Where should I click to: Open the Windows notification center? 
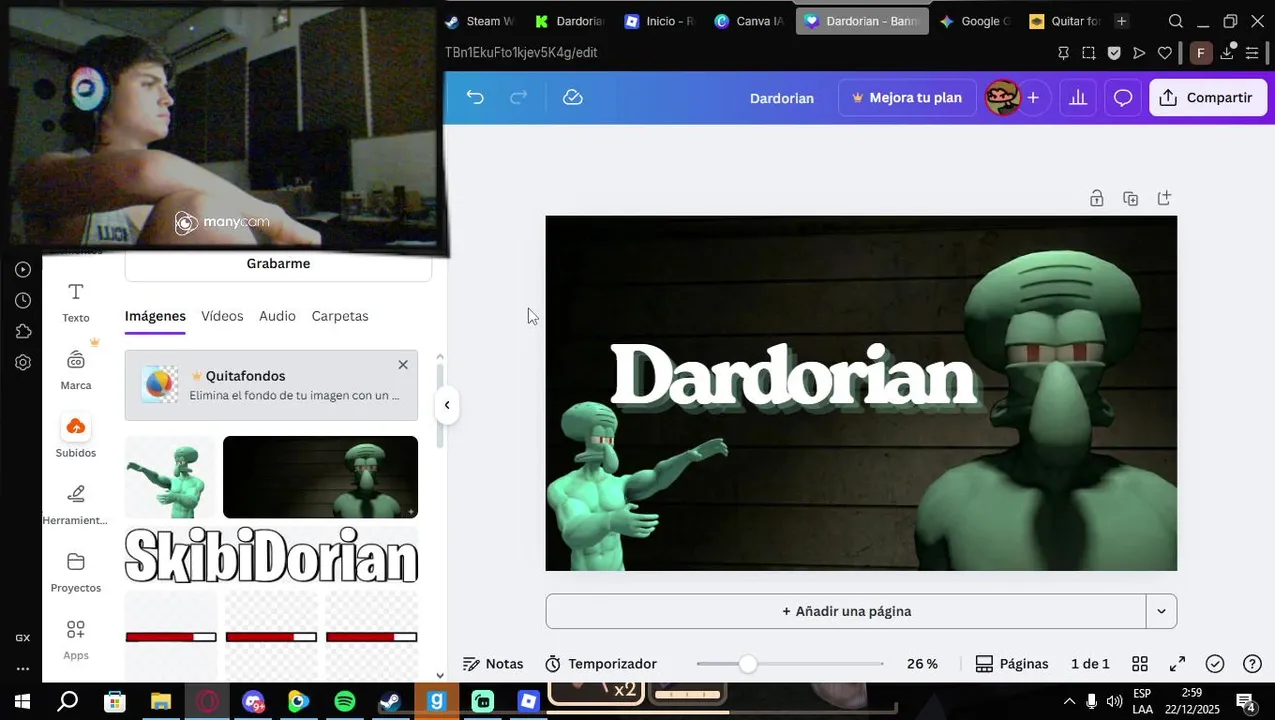[1246, 702]
